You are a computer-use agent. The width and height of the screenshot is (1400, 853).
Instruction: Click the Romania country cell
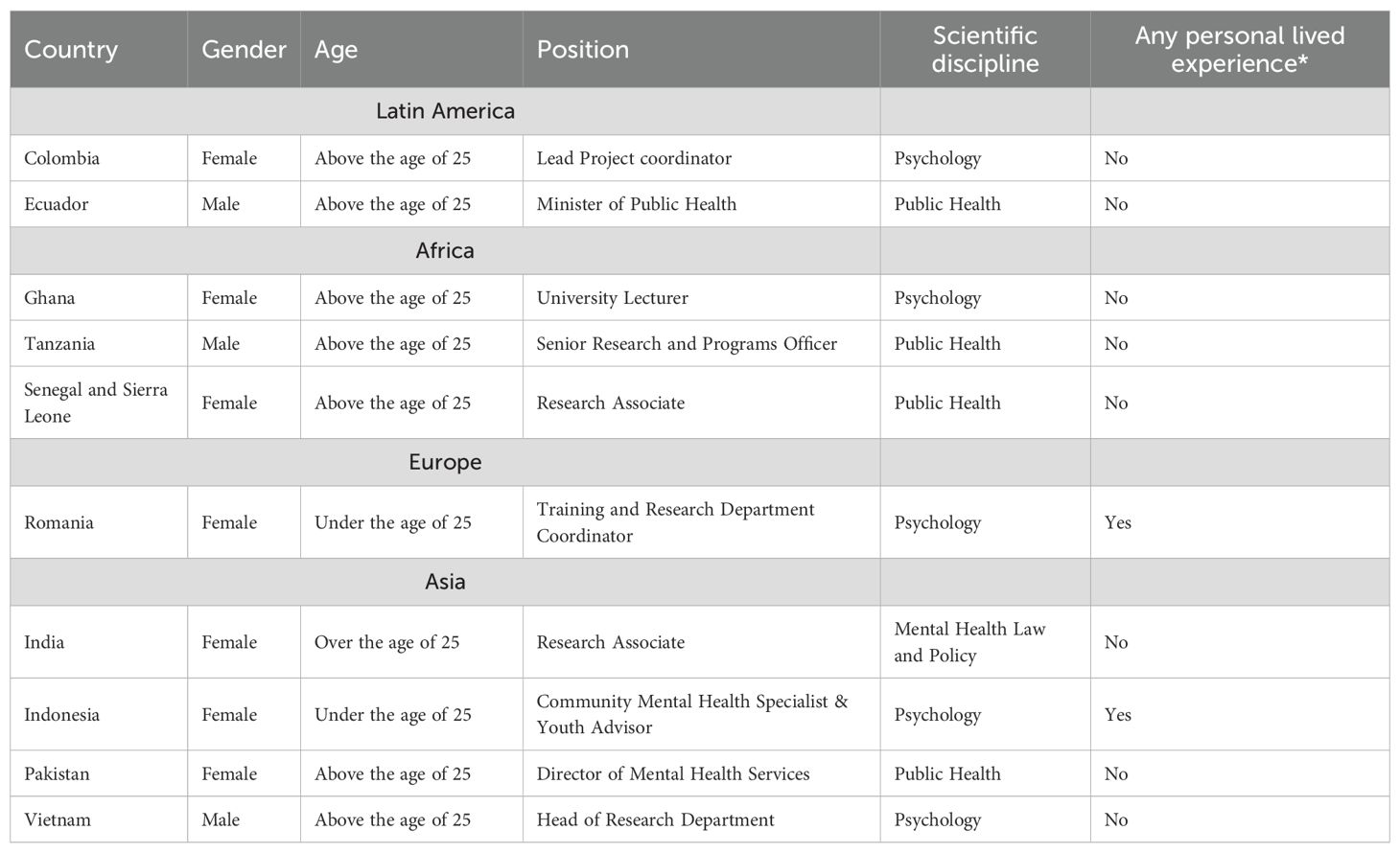[x=58, y=522]
